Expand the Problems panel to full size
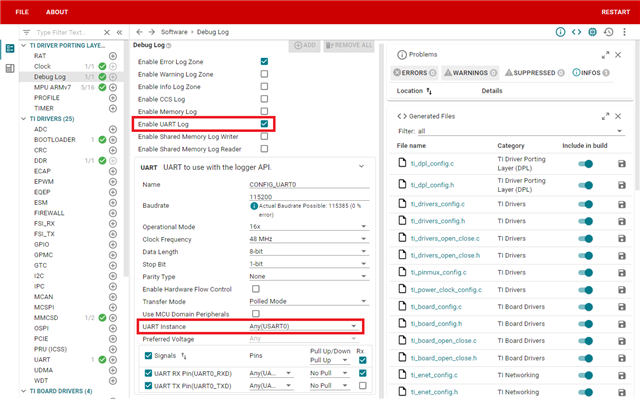Image resolution: width=640 pixels, height=399 pixels. [605, 55]
